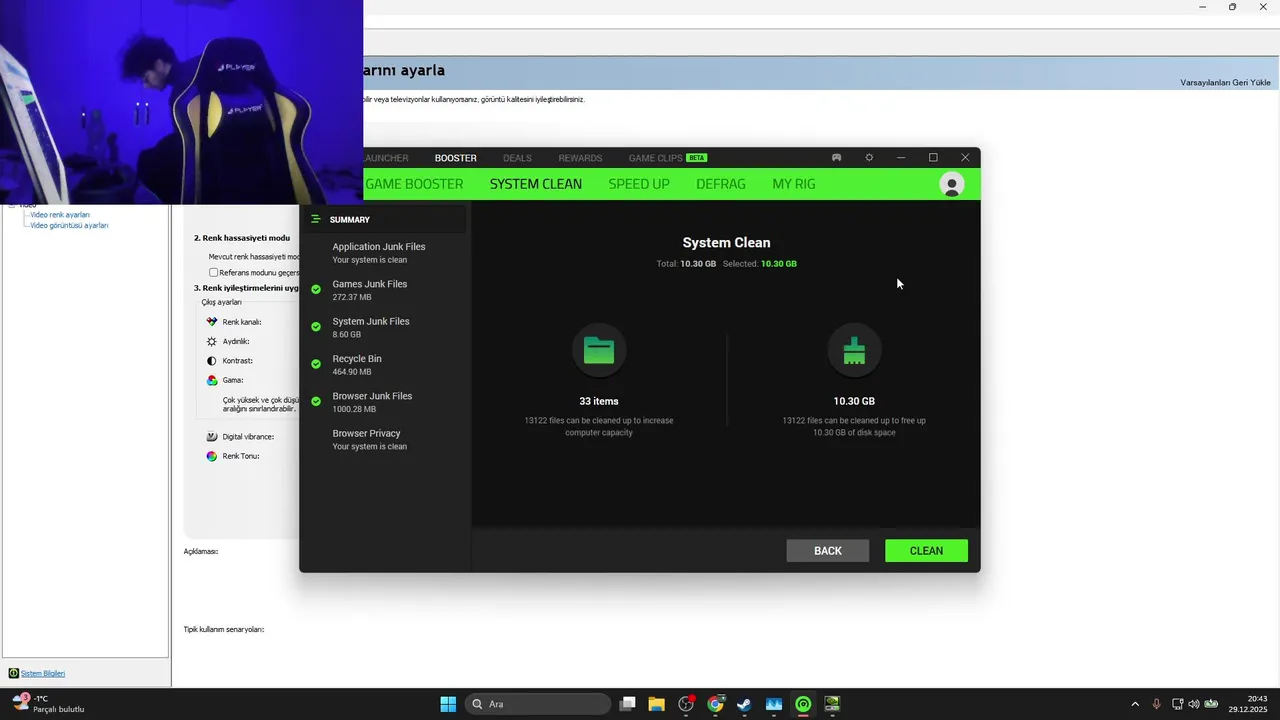
Task: Open Google Chrome from taskbar
Action: [715, 704]
